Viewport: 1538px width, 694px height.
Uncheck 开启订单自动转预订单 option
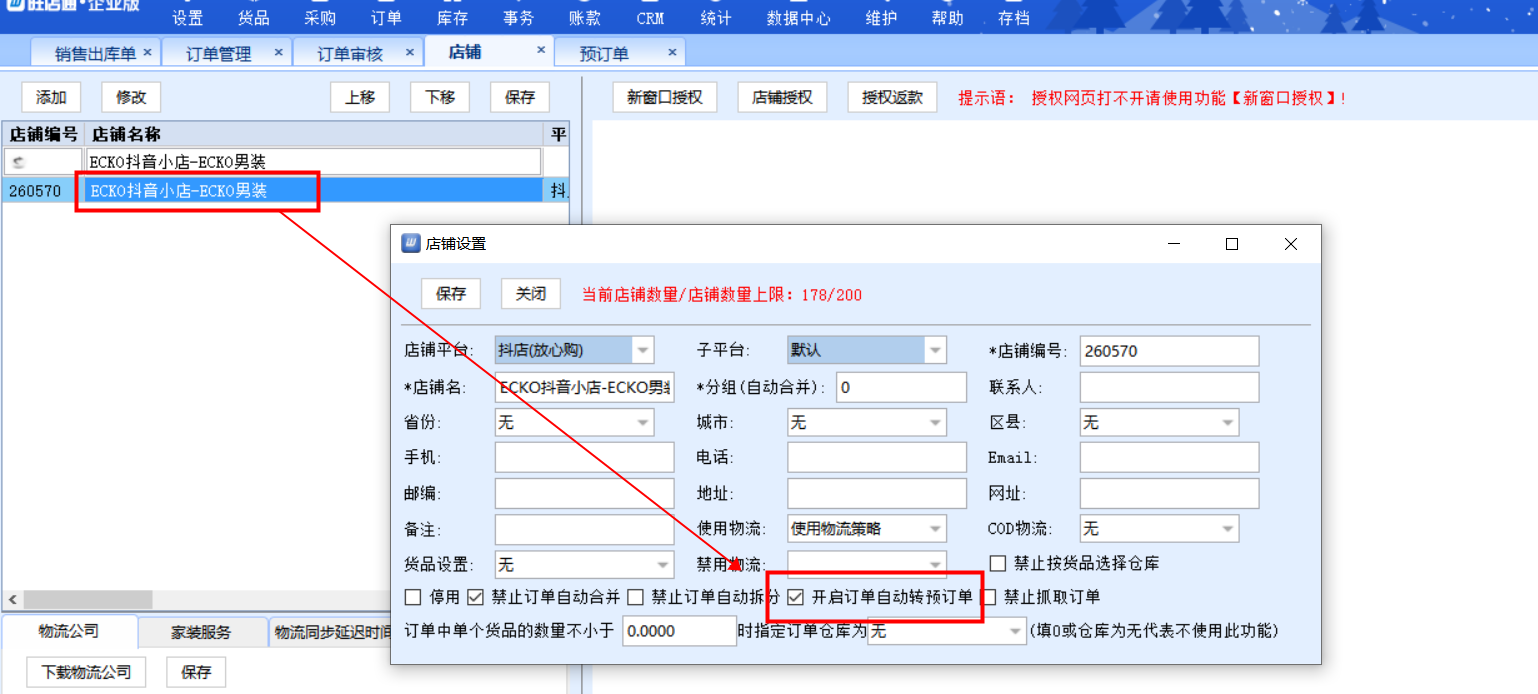pyautogui.click(x=796, y=597)
